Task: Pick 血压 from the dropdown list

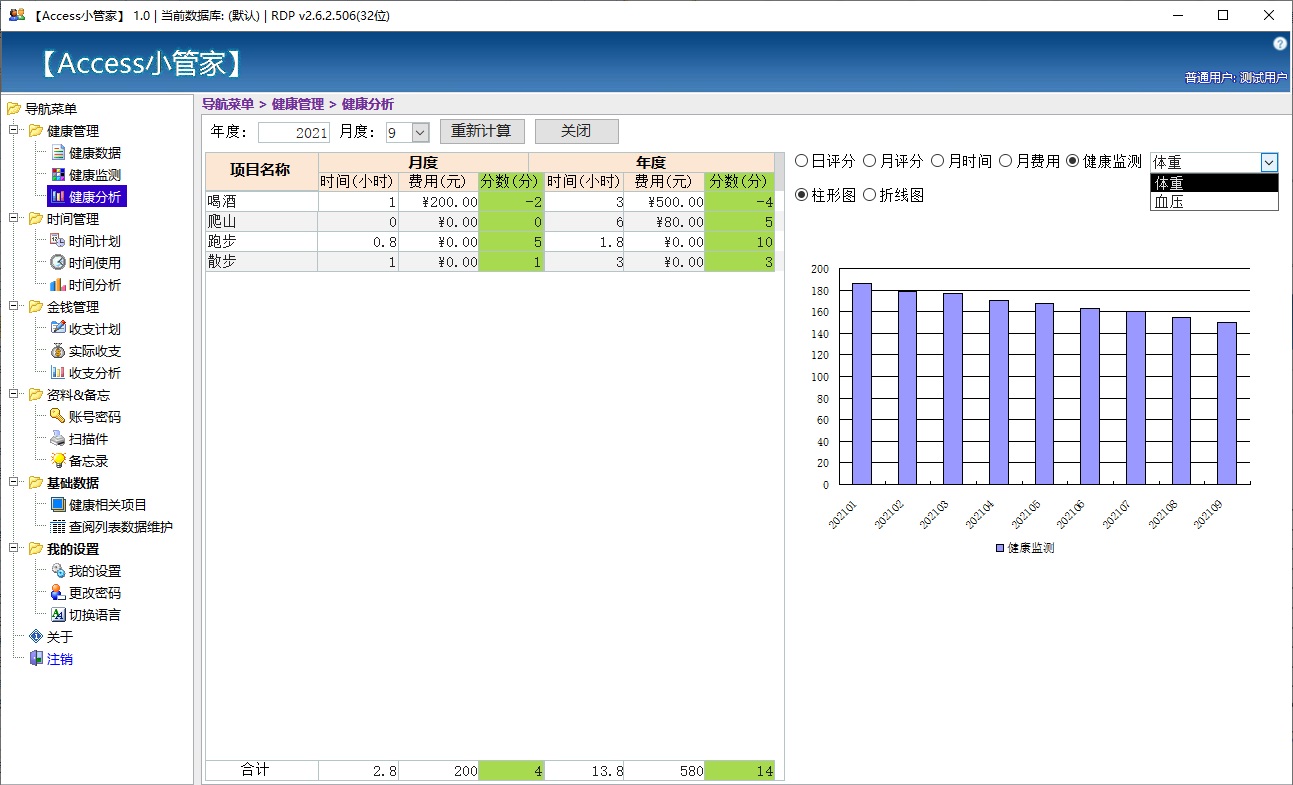Action: [x=1214, y=201]
